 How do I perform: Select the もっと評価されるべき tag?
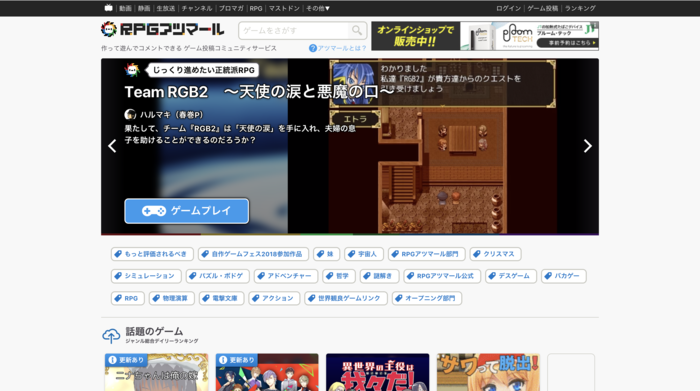[x=152, y=254]
